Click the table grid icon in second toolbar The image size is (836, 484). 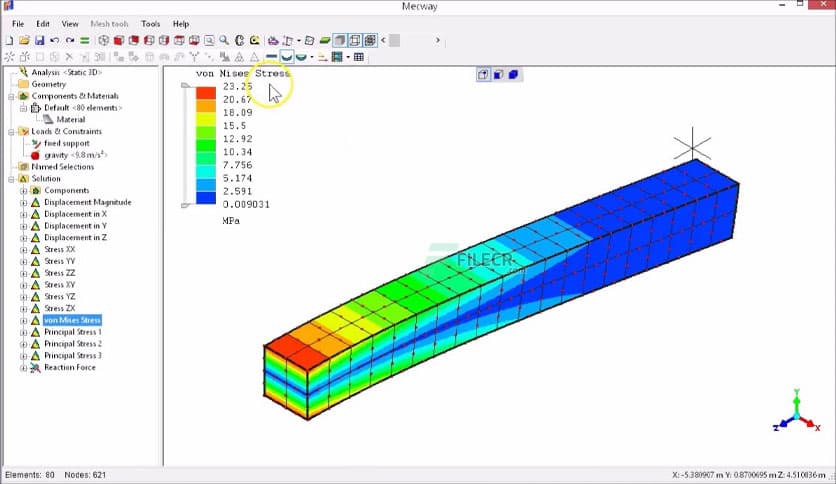point(359,57)
